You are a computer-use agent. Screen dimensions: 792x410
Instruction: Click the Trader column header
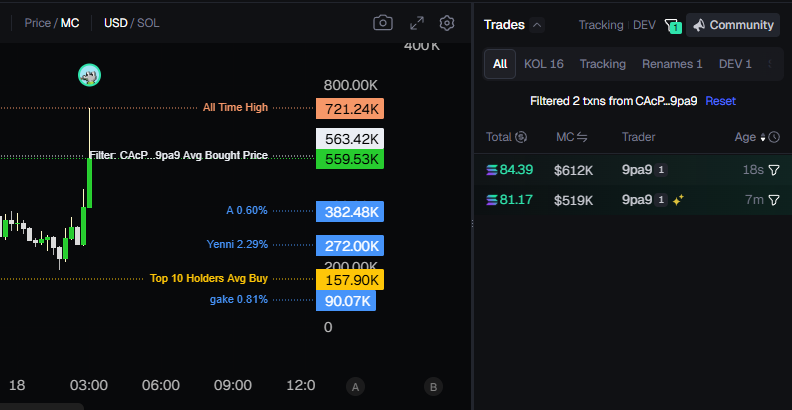(638, 137)
